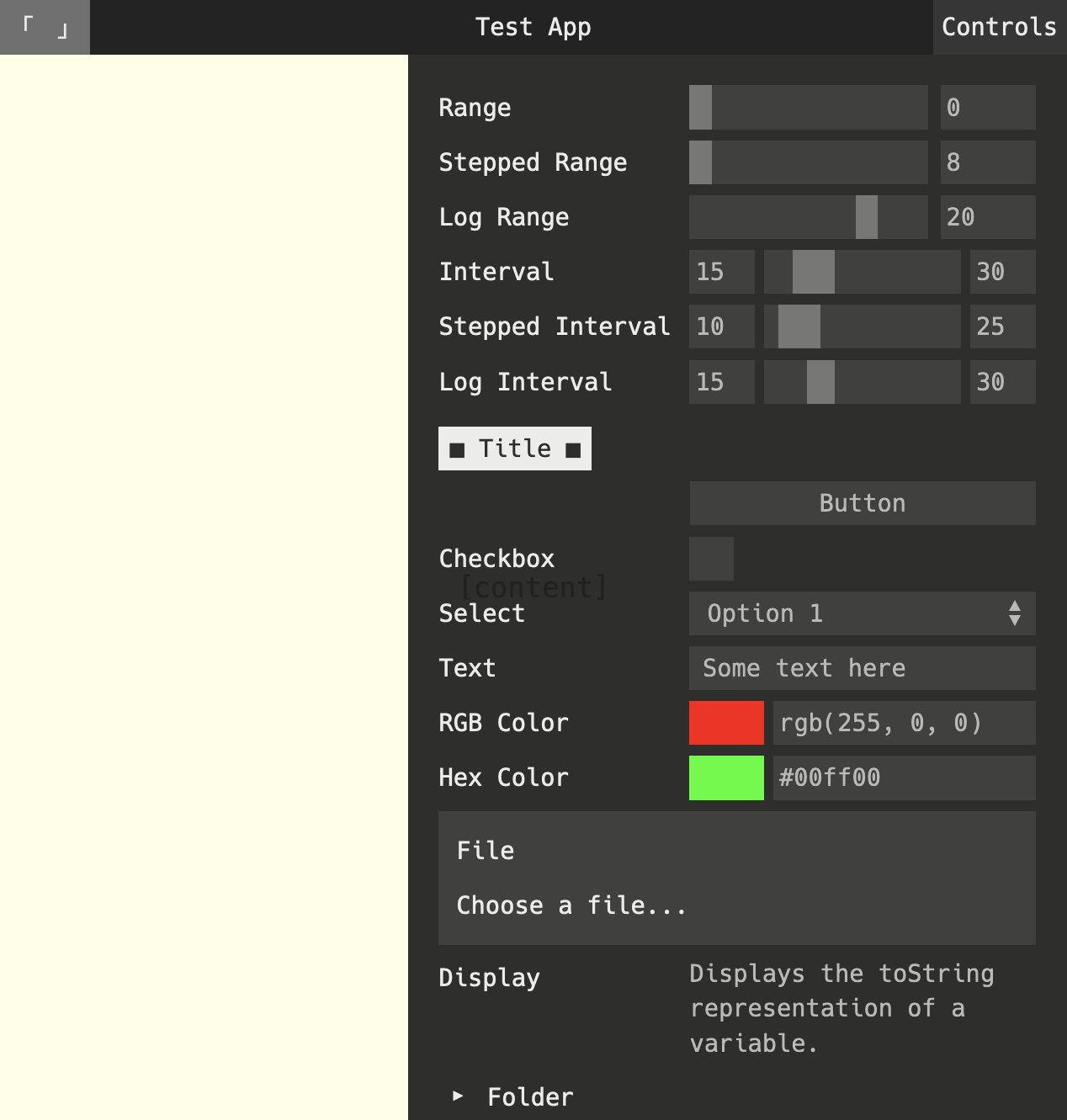Open the Controls tab
The image size is (1067, 1120).
tap(999, 27)
